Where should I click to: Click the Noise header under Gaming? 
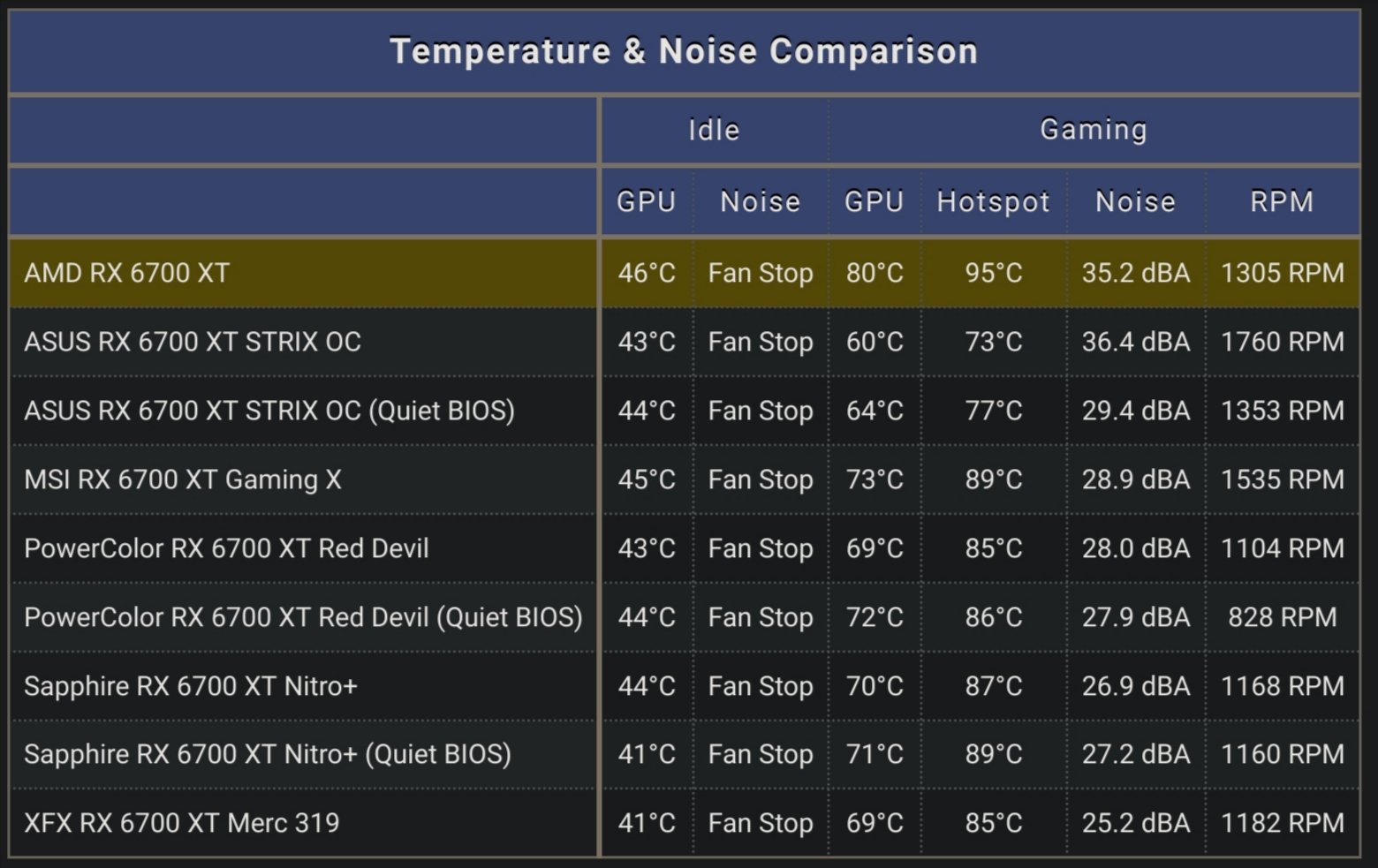point(1135,202)
